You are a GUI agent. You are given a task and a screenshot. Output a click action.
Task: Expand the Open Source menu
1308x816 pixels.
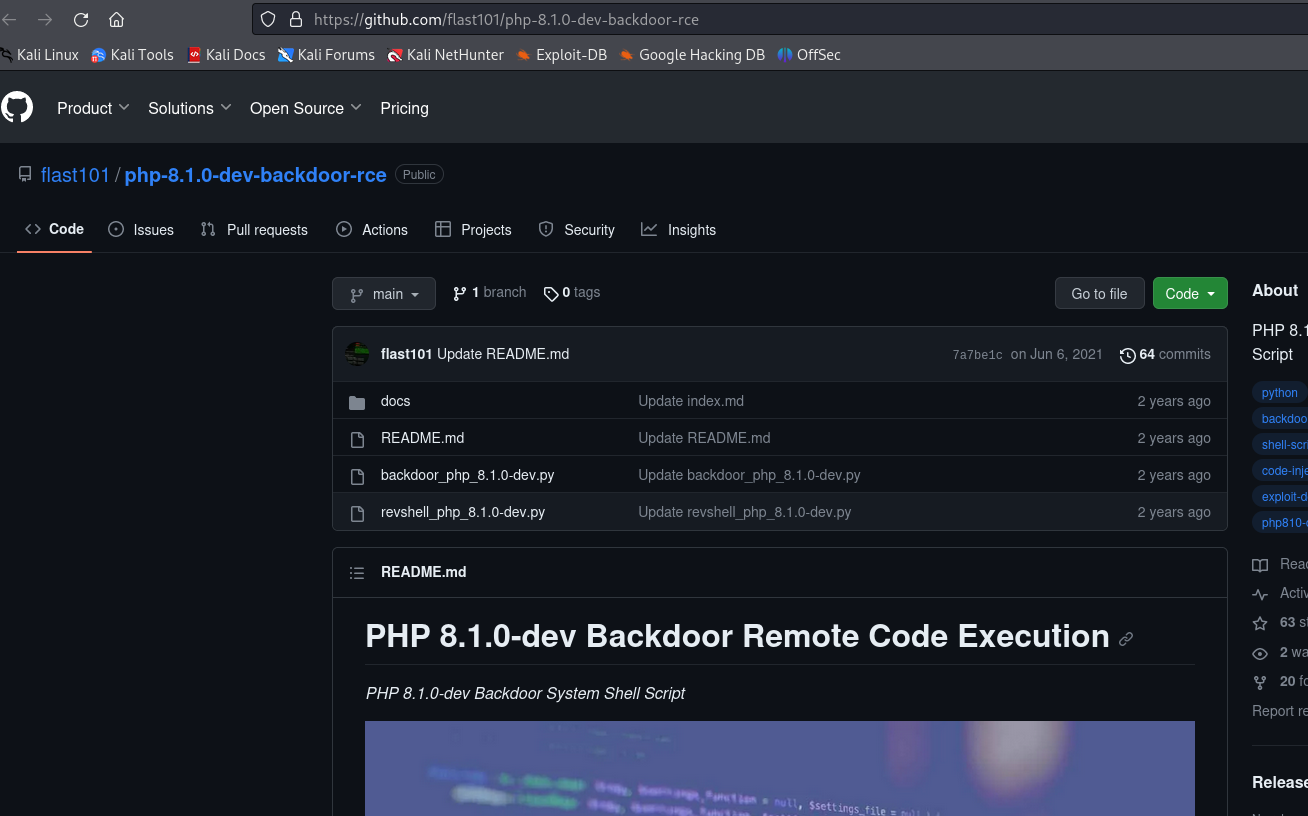tap(306, 108)
